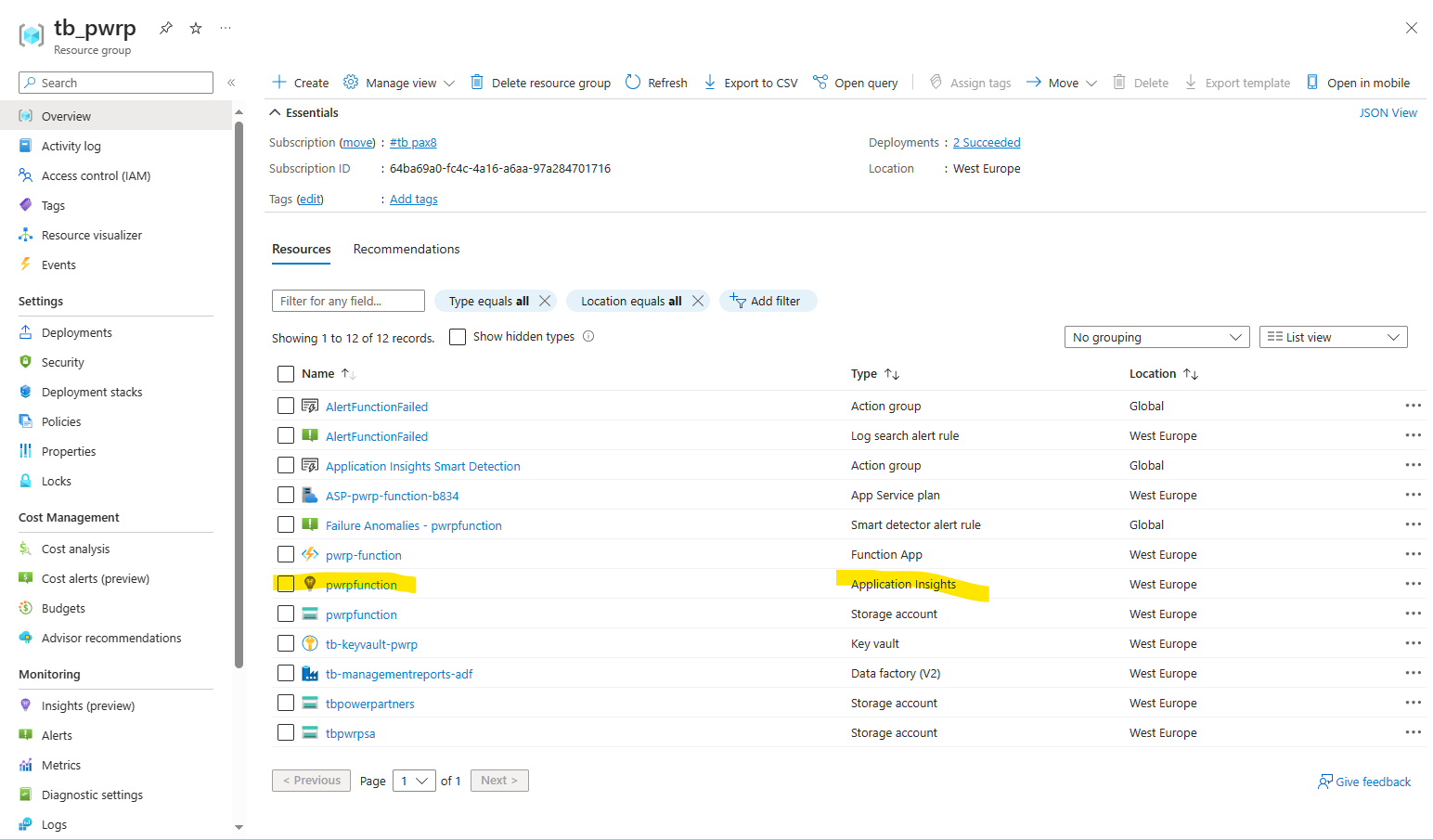Check the tb-keyvault-pwrp row
This screenshot has height=840, width=1433.
click(x=286, y=643)
